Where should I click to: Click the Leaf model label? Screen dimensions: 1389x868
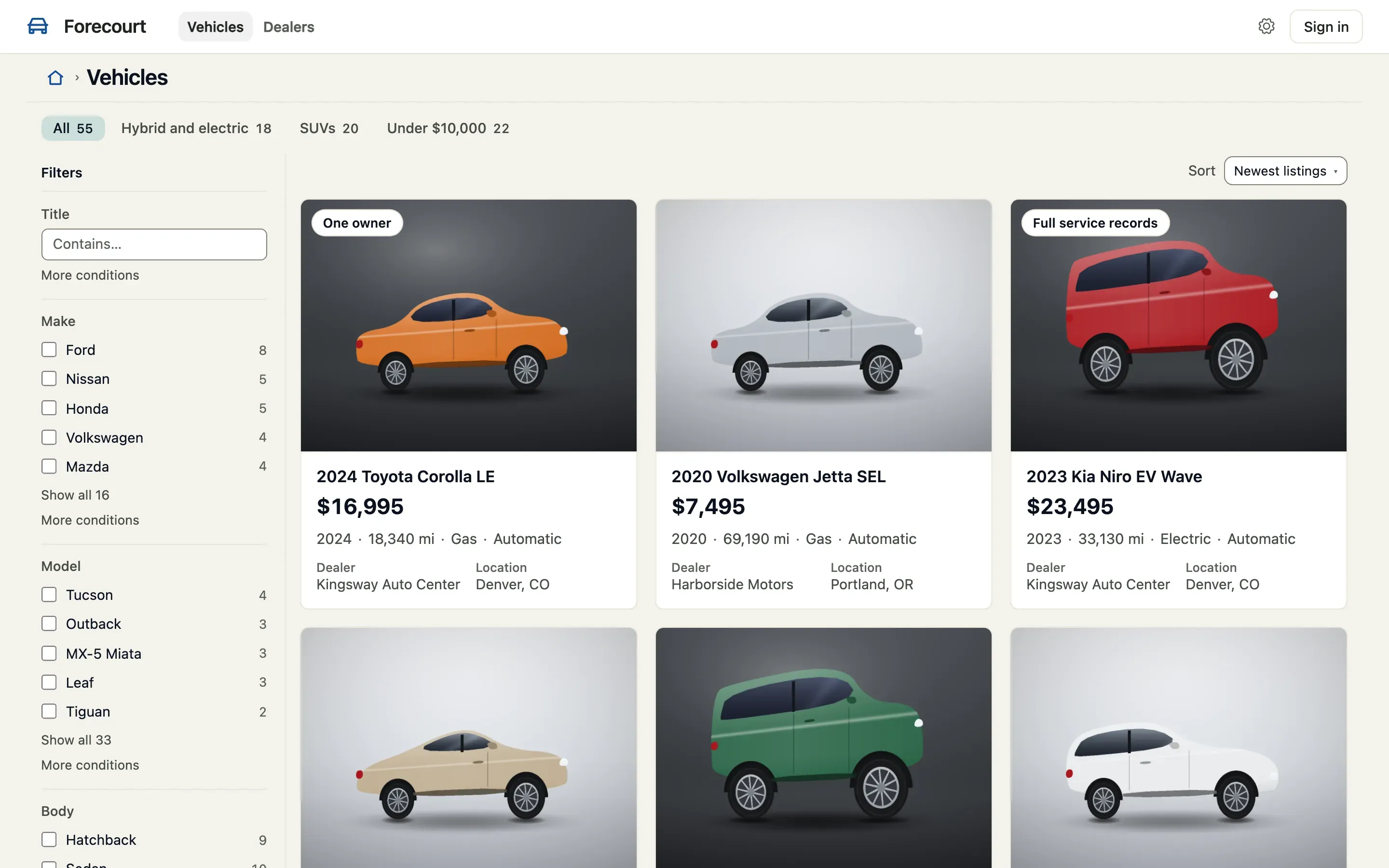point(80,682)
